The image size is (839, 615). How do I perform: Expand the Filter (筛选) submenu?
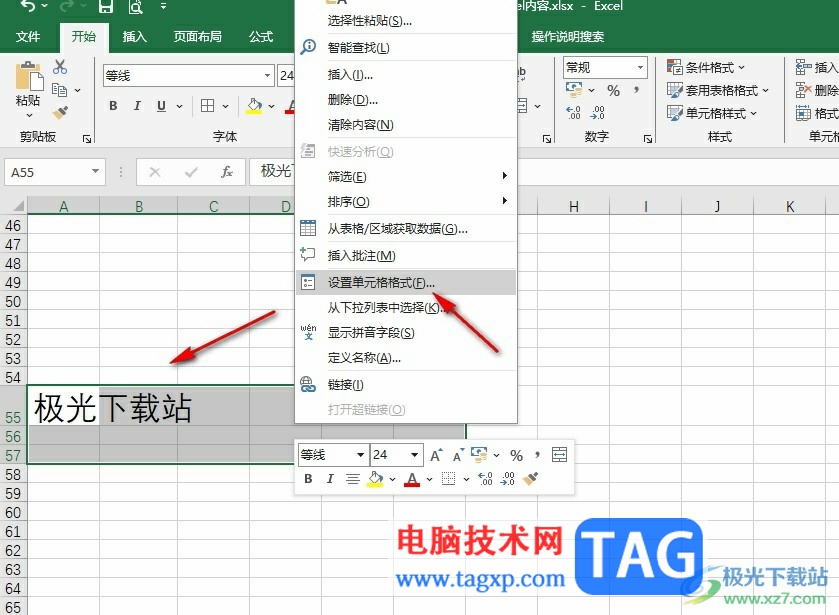[x=406, y=176]
